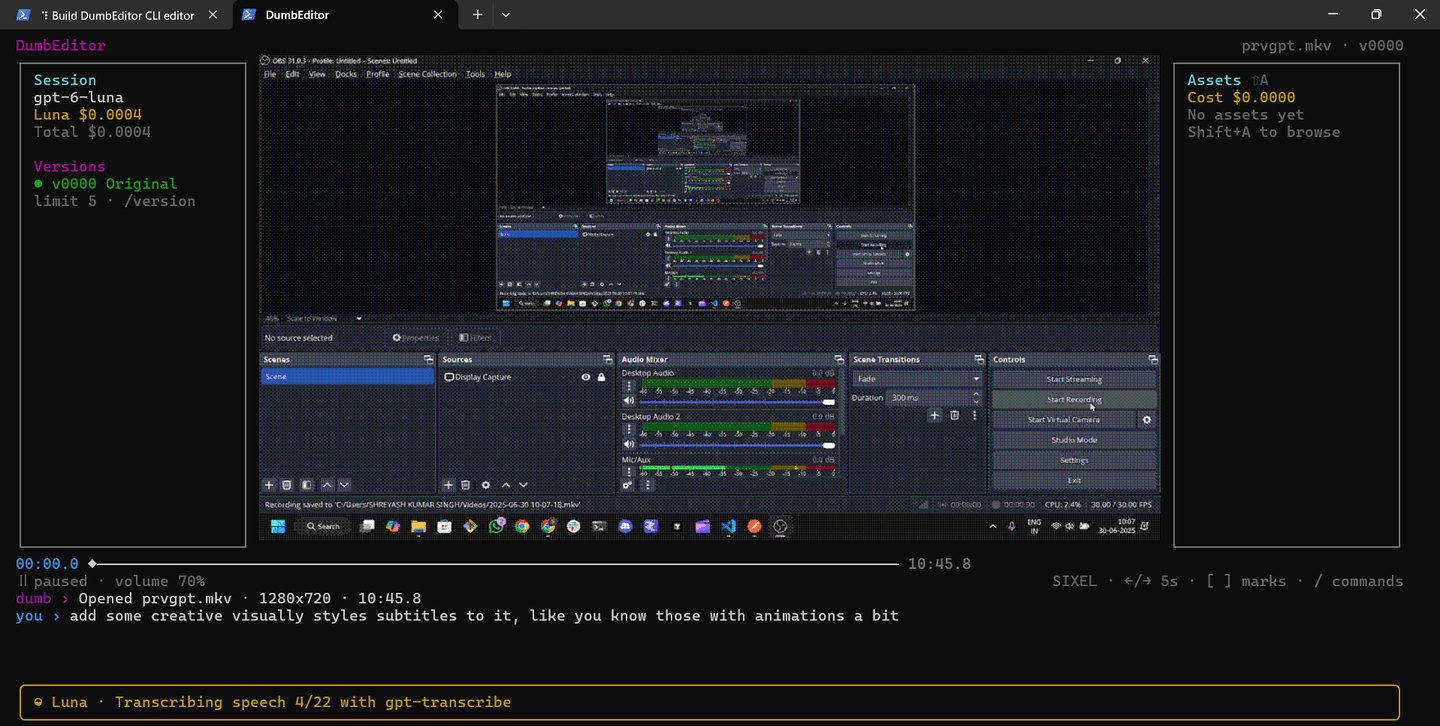1440x726 pixels.
Task: Click the "Recording saved to" status bar text
Action: pos(421,505)
